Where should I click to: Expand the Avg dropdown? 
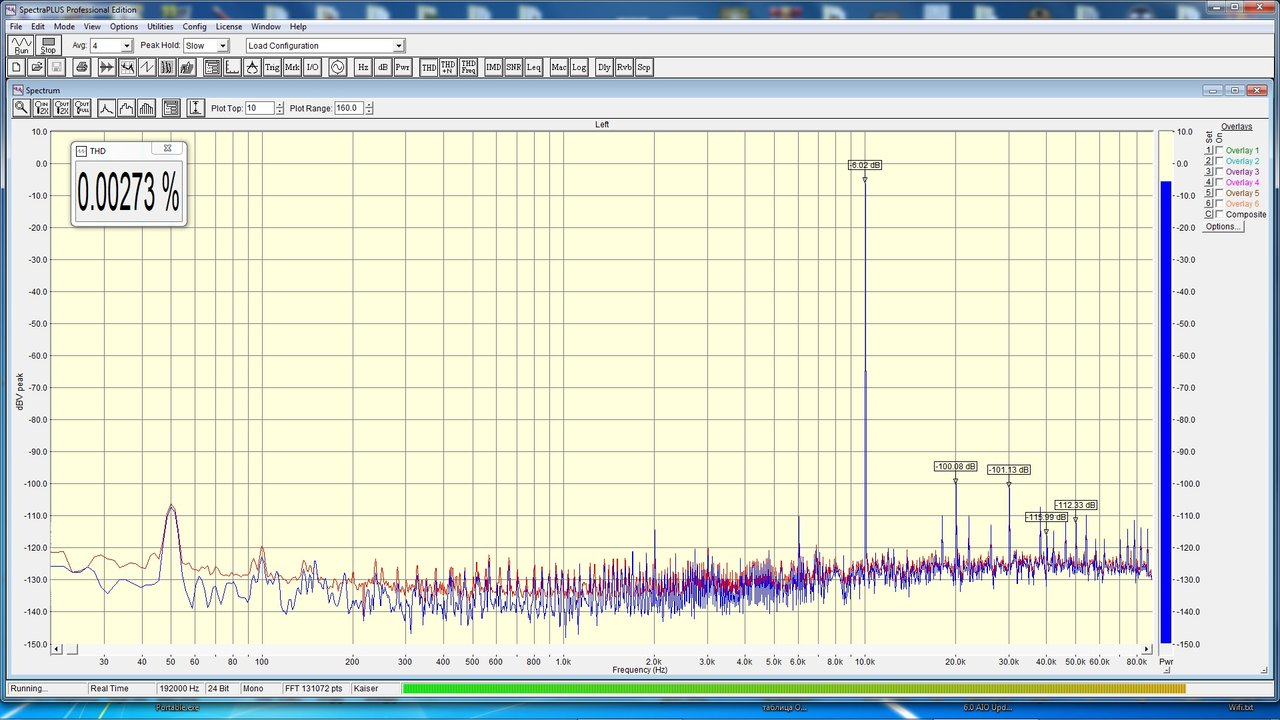tap(126, 46)
